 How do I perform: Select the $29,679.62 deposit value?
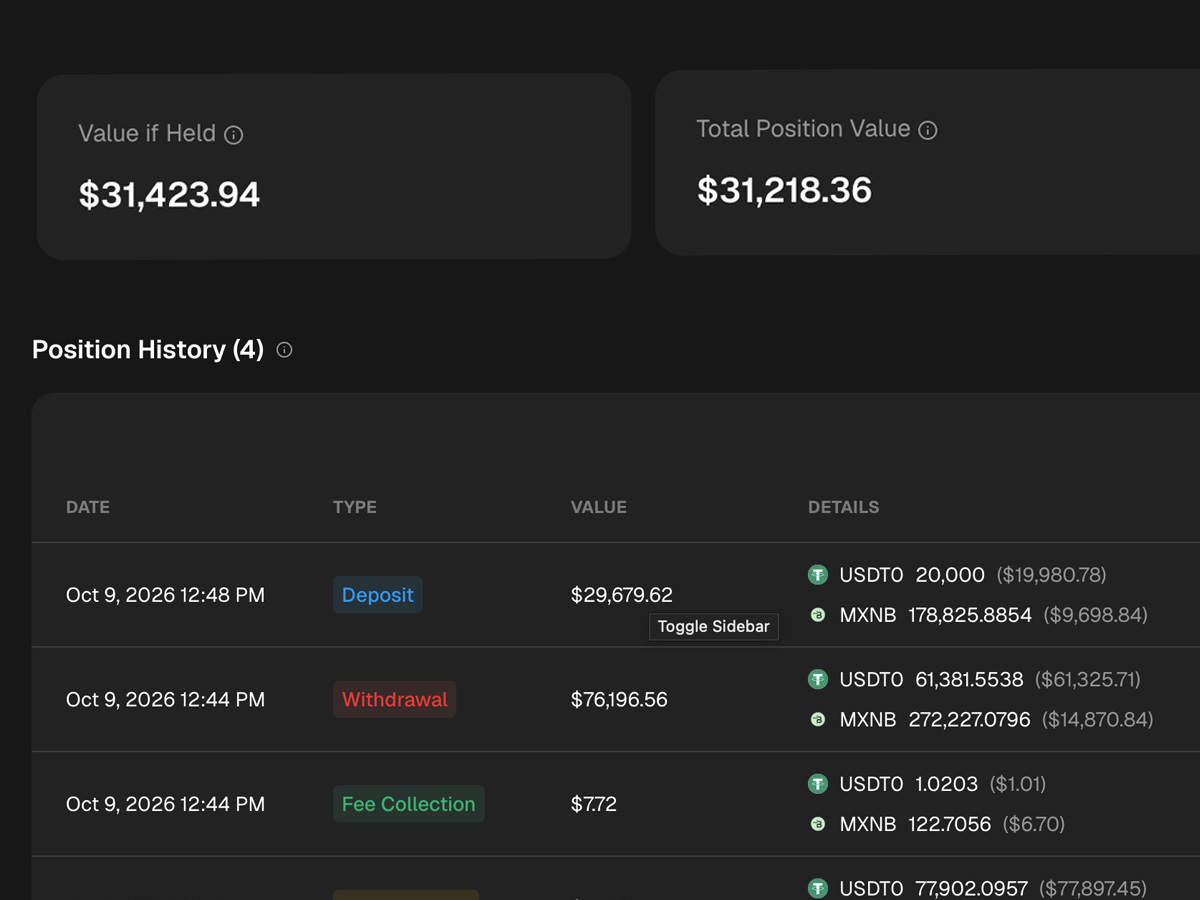click(622, 595)
